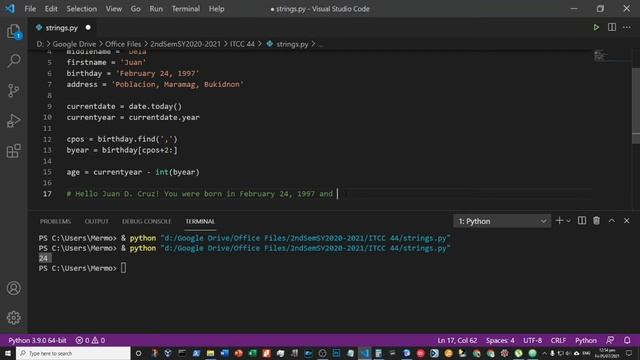Click the editor vertical scrollbar
The height and width of the screenshot is (360, 640).
636,106
